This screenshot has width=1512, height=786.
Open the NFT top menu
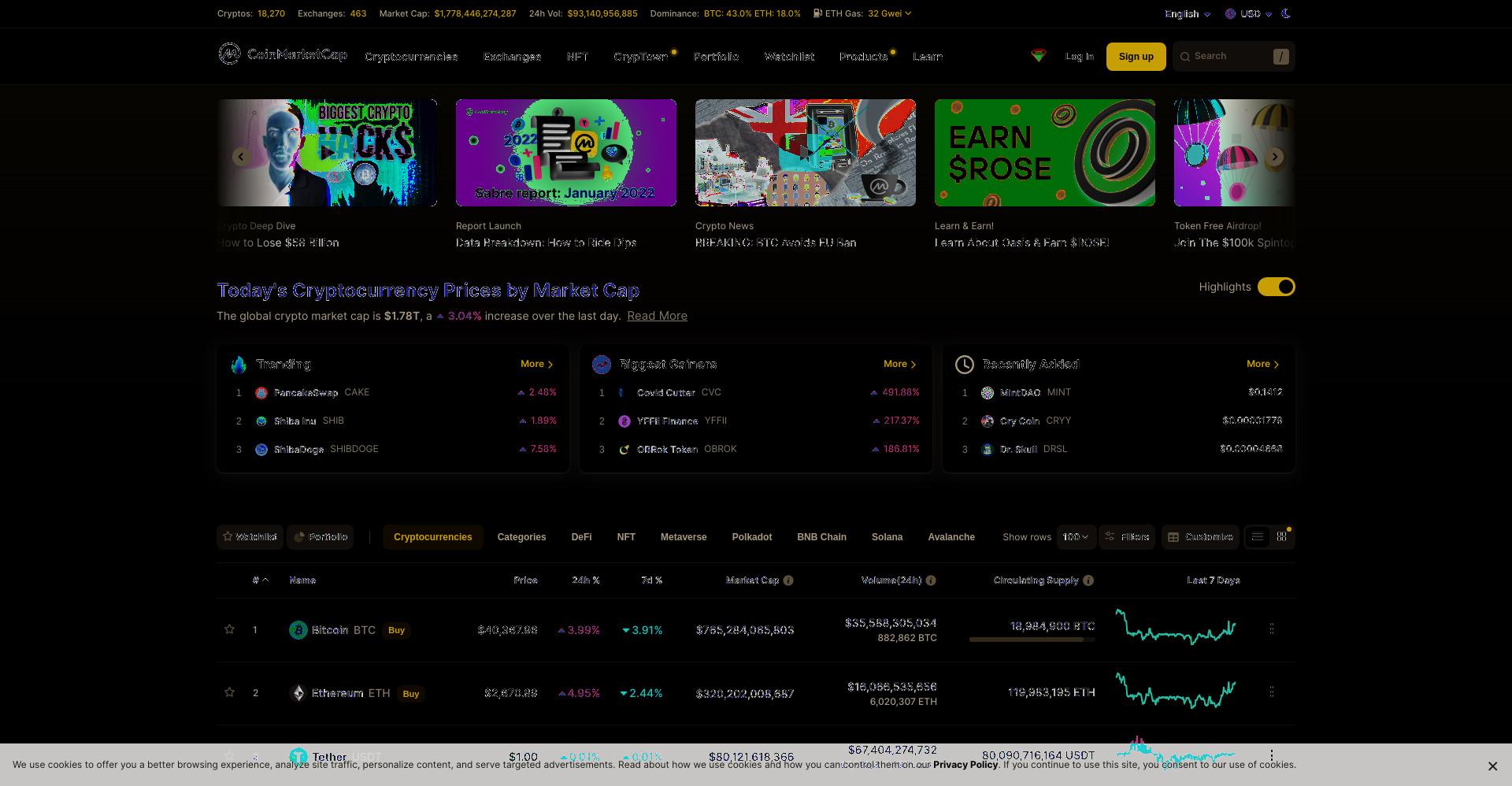click(x=577, y=57)
